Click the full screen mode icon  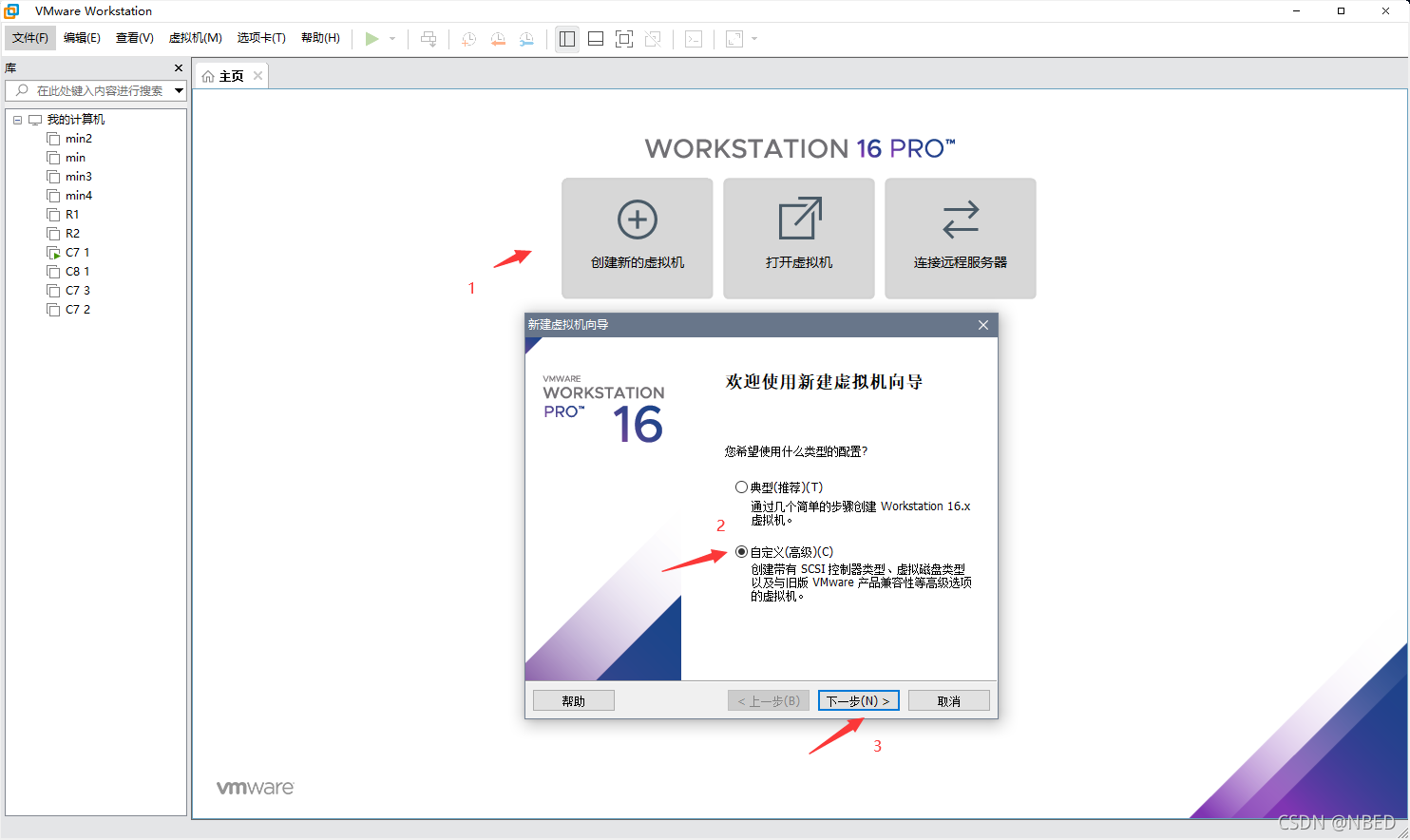pyautogui.click(x=624, y=39)
